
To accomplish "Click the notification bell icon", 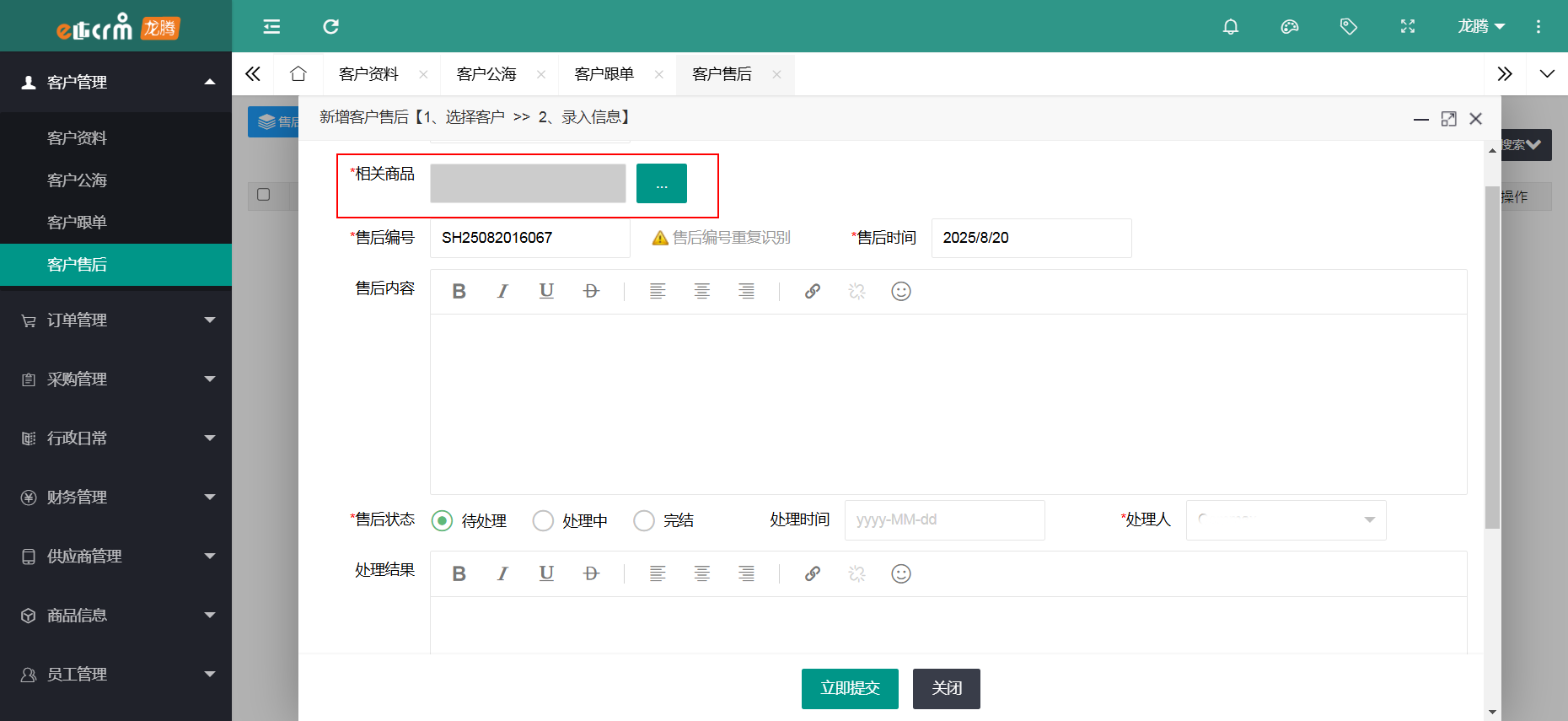I will pyautogui.click(x=1230, y=27).
